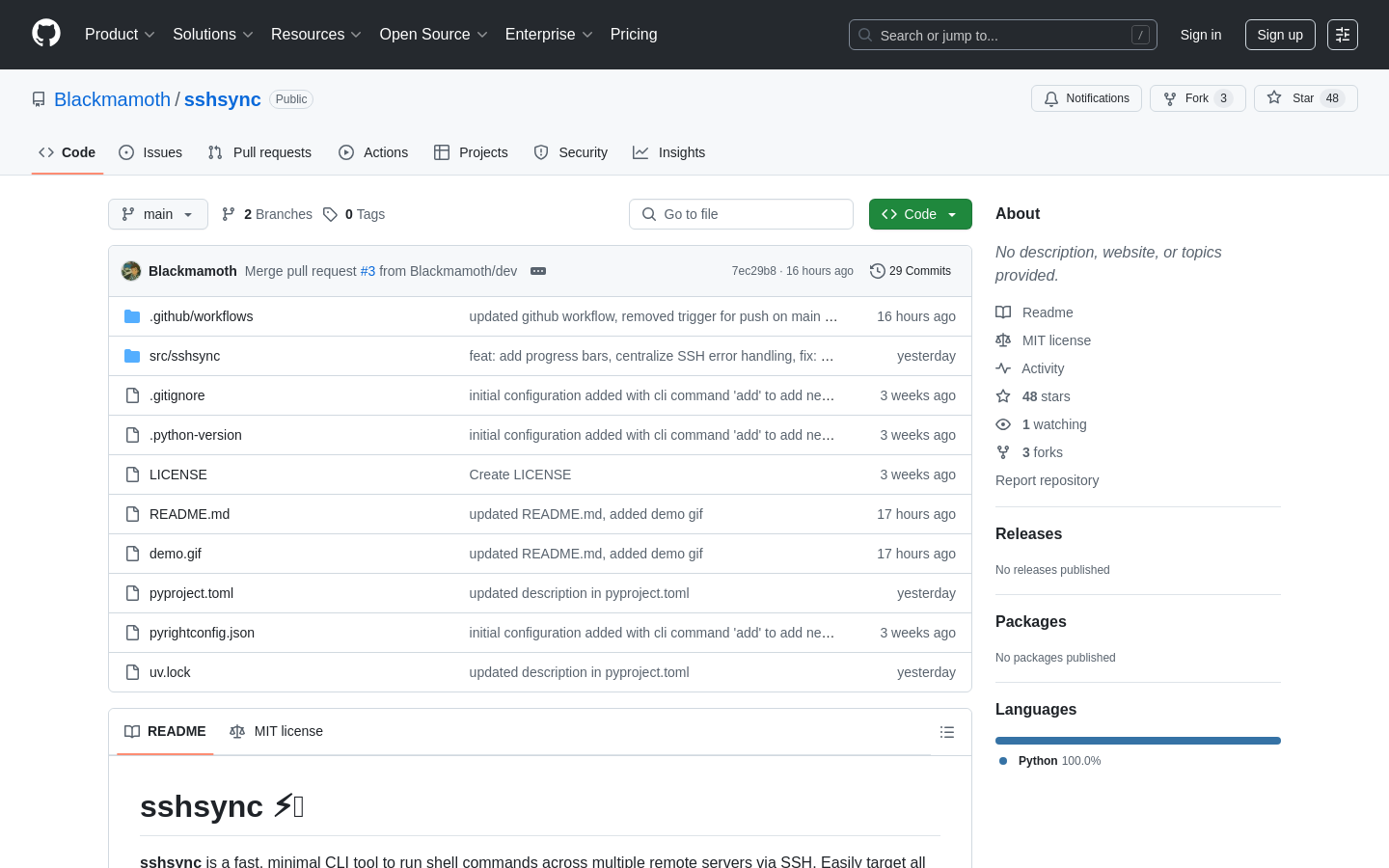
Task: Open the GitHub logo homepage
Action: (46, 34)
